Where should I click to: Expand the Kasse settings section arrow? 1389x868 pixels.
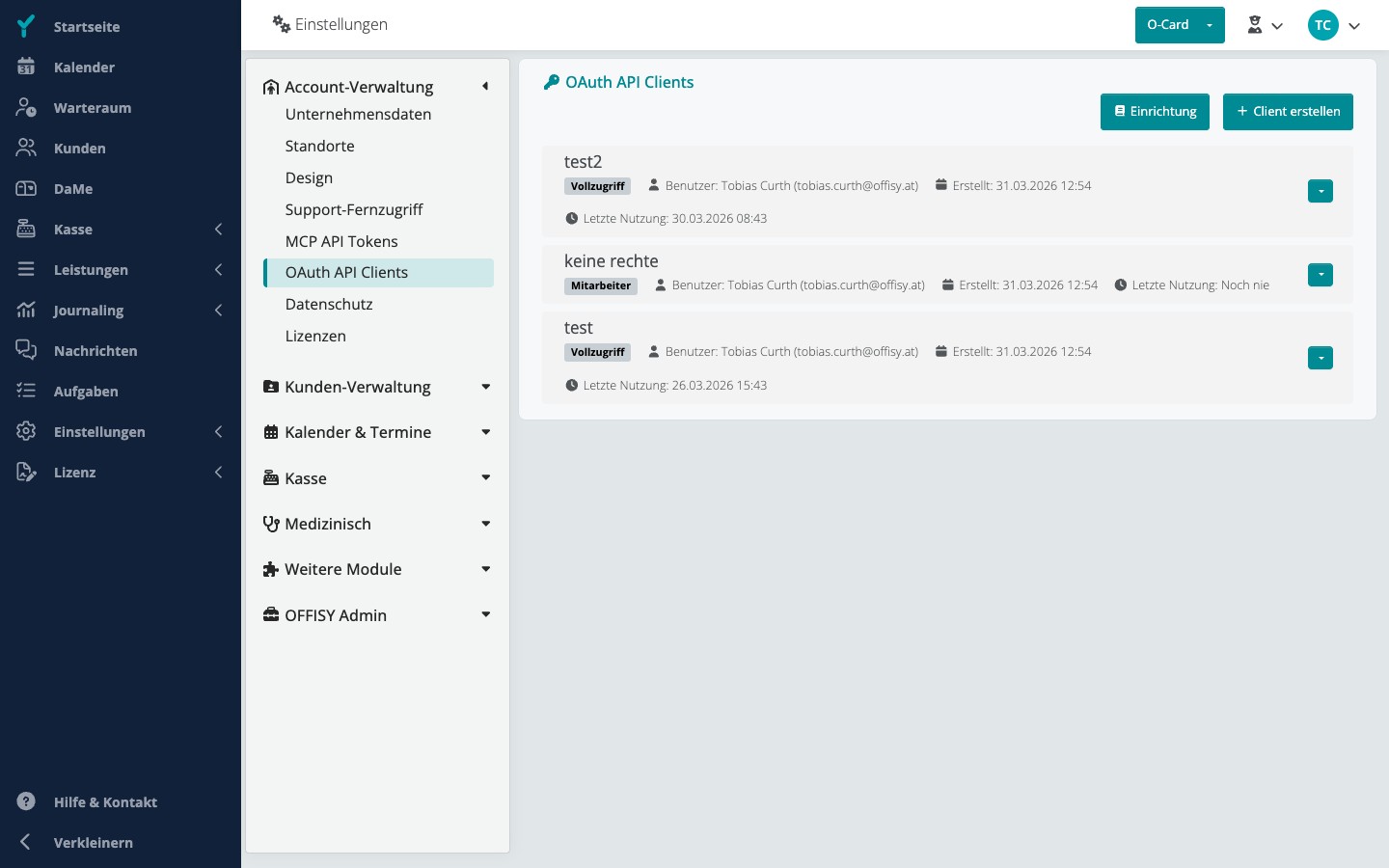pyautogui.click(x=486, y=477)
